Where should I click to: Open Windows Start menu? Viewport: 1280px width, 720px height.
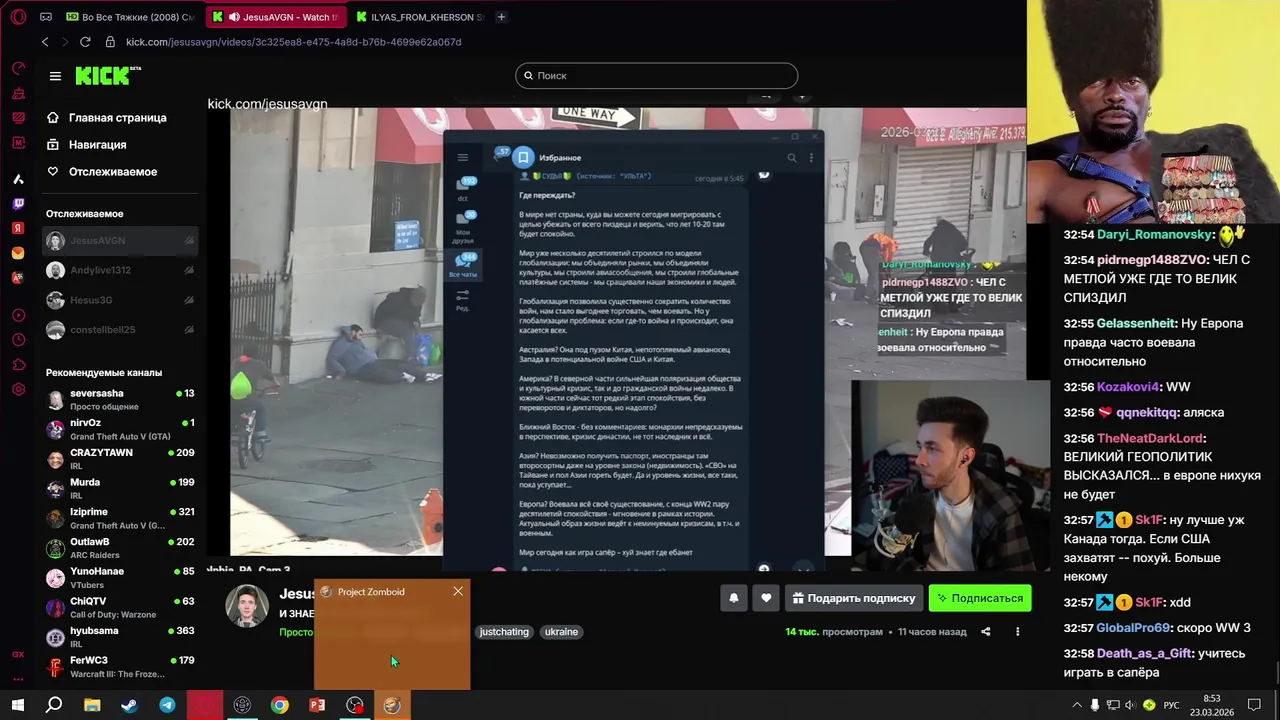[18, 705]
